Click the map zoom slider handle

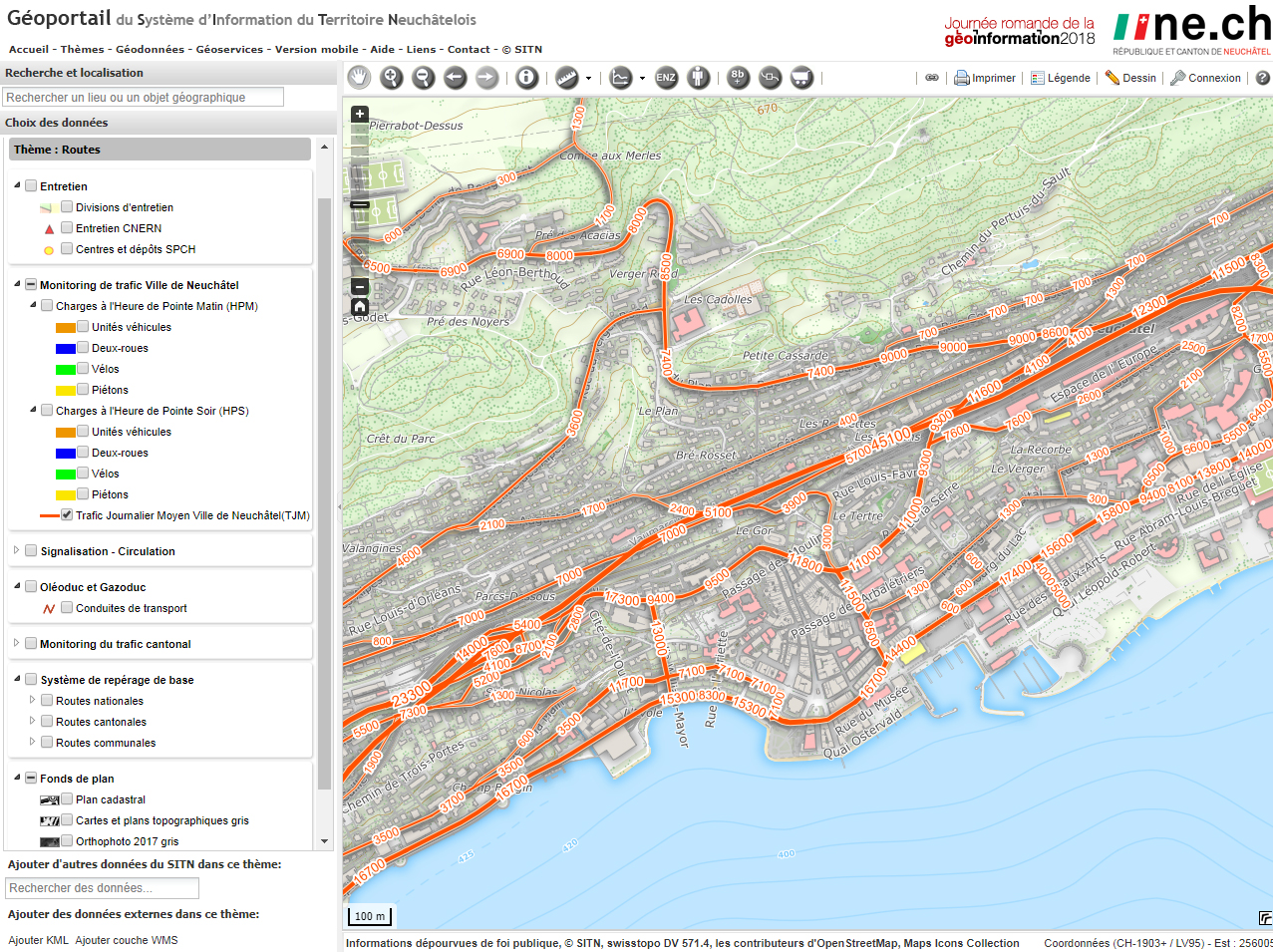click(x=360, y=205)
